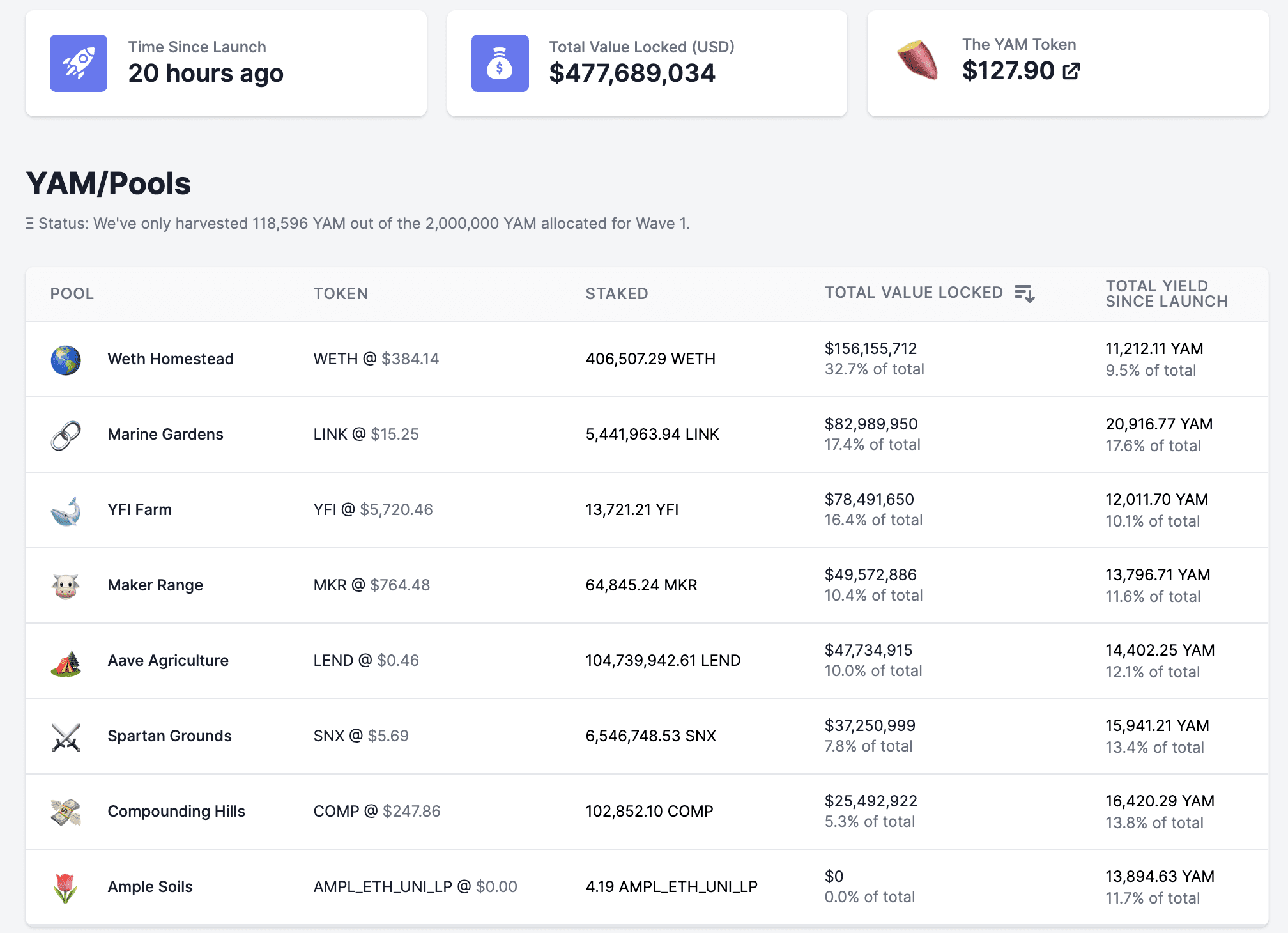
Task: Select the Spartan Grounds pool name
Action: pyautogui.click(x=169, y=736)
